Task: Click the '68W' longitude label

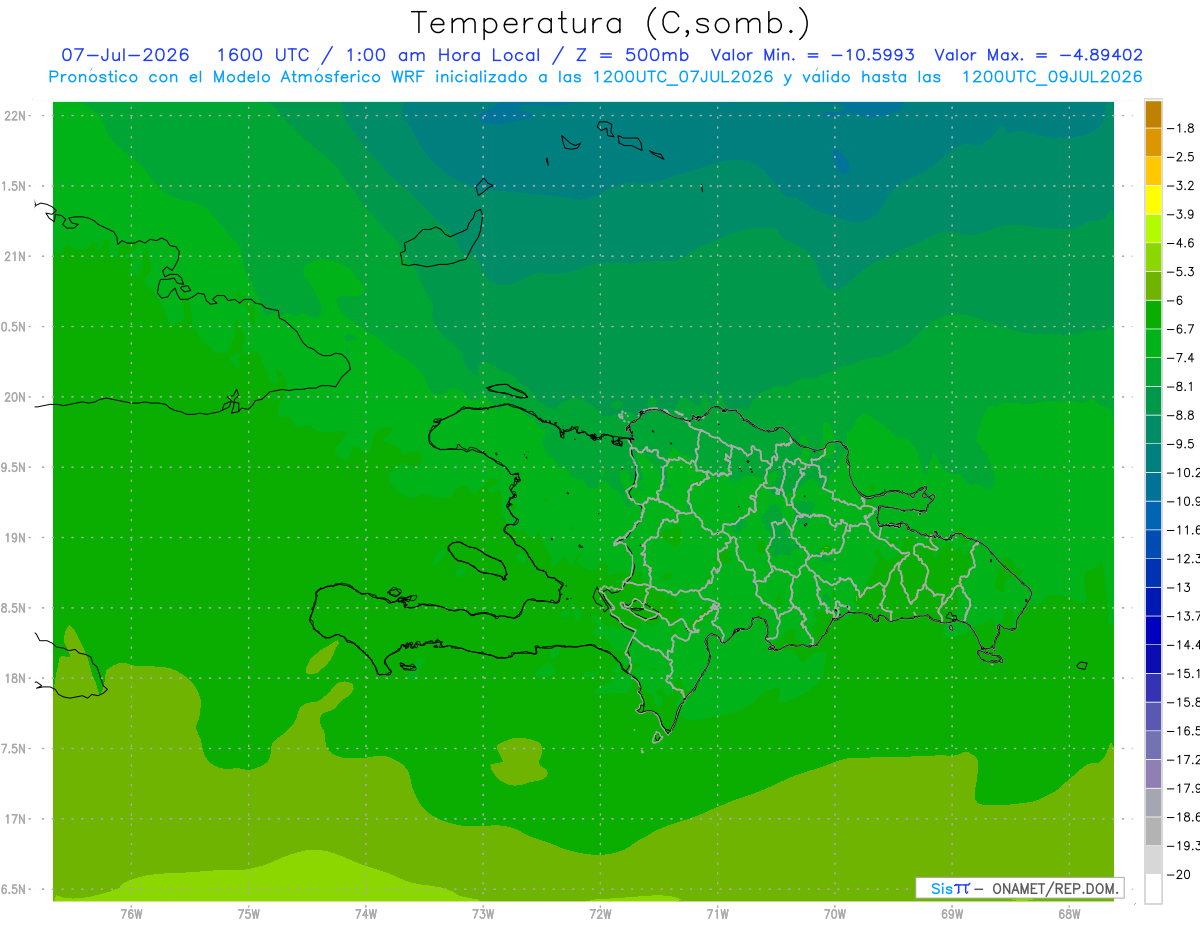Action: [1069, 914]
